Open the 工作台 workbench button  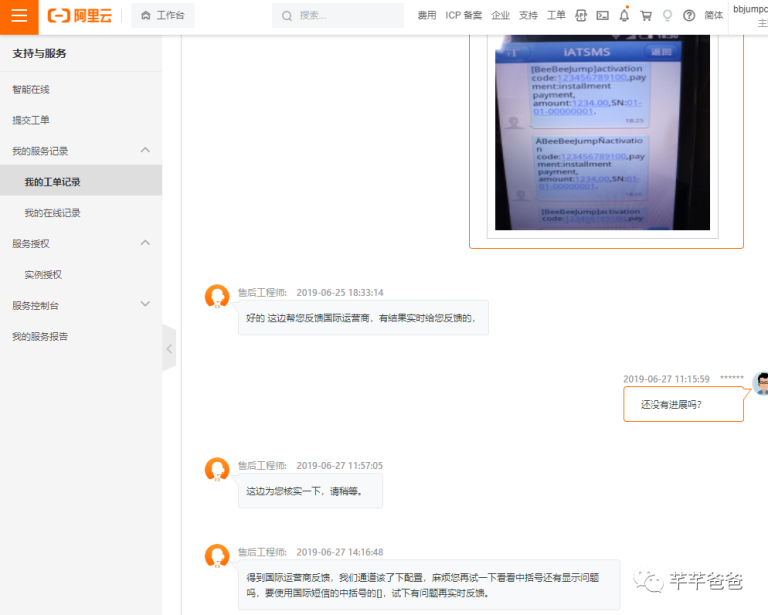click(x=163, y=16)
